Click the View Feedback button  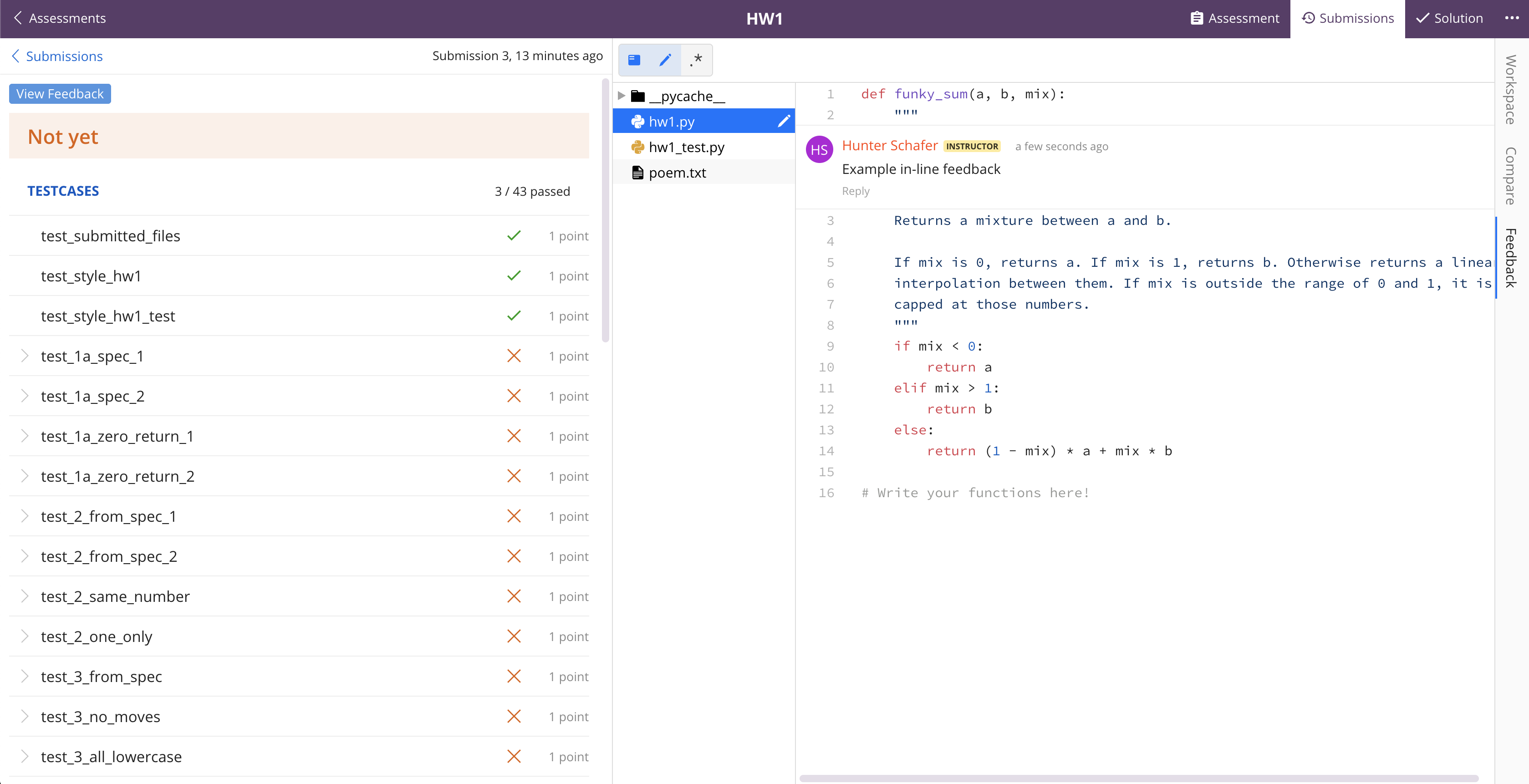point(60,94)
